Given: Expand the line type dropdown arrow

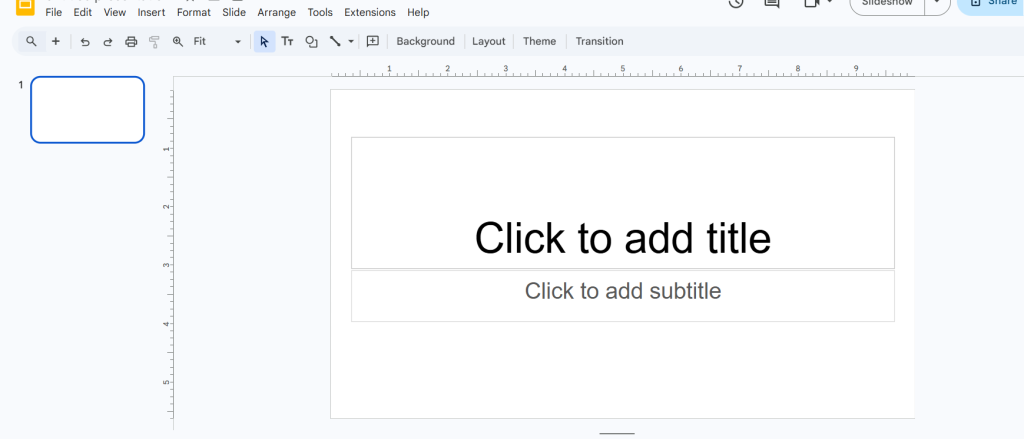Looking at the screenshot, I should point(351,41).
